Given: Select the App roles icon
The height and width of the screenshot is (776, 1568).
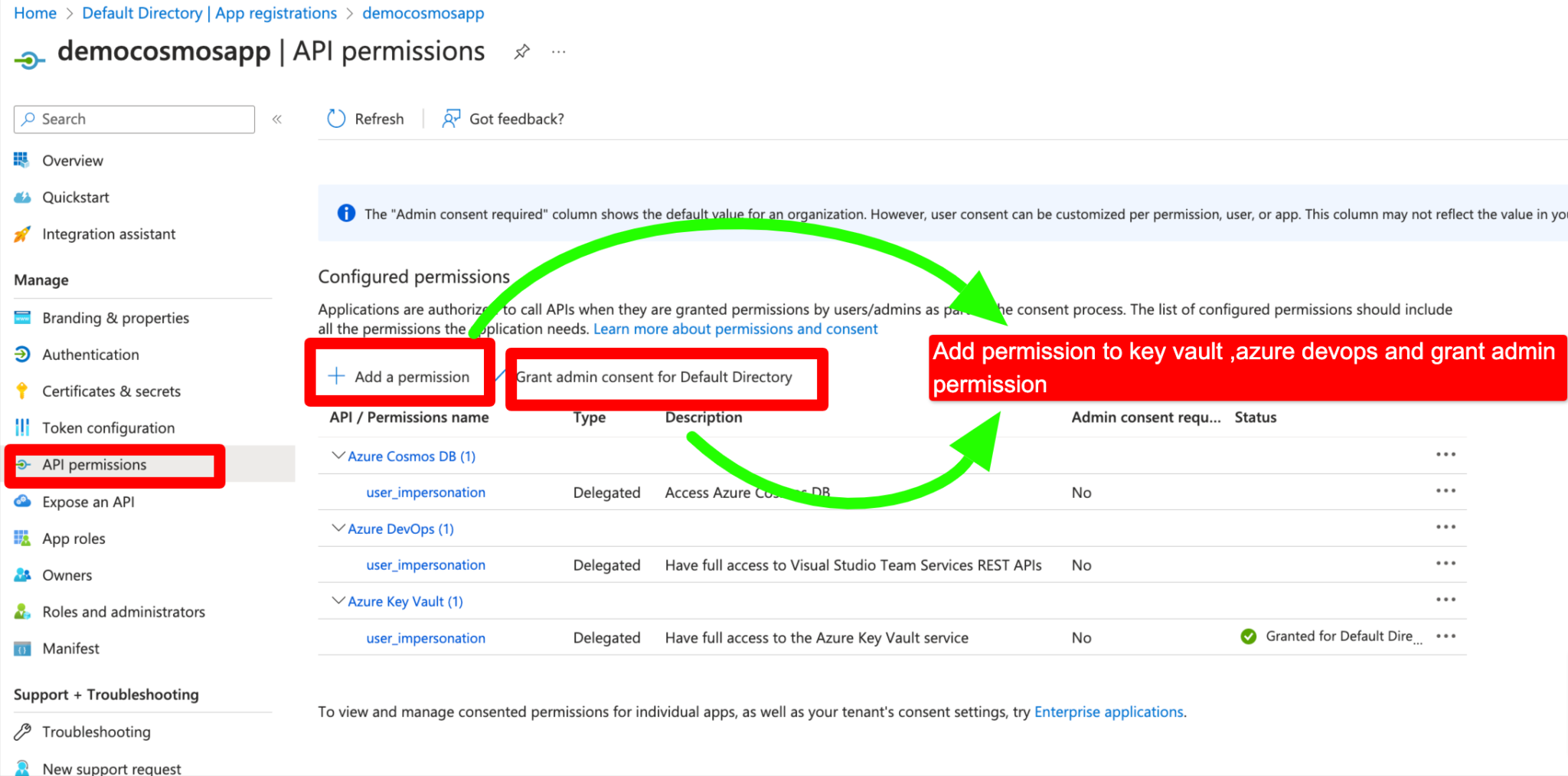Looking at the screenshot, I should (x=22, y=538).
